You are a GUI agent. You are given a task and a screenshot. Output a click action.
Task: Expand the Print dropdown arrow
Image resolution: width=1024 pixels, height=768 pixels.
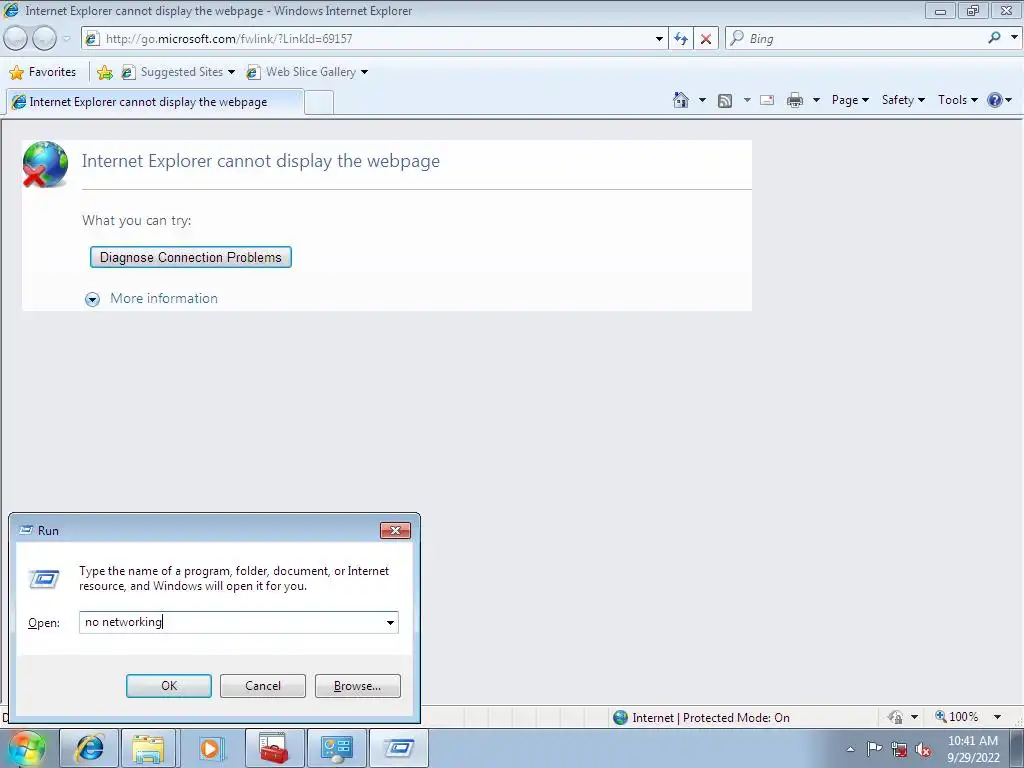point(816,100)
